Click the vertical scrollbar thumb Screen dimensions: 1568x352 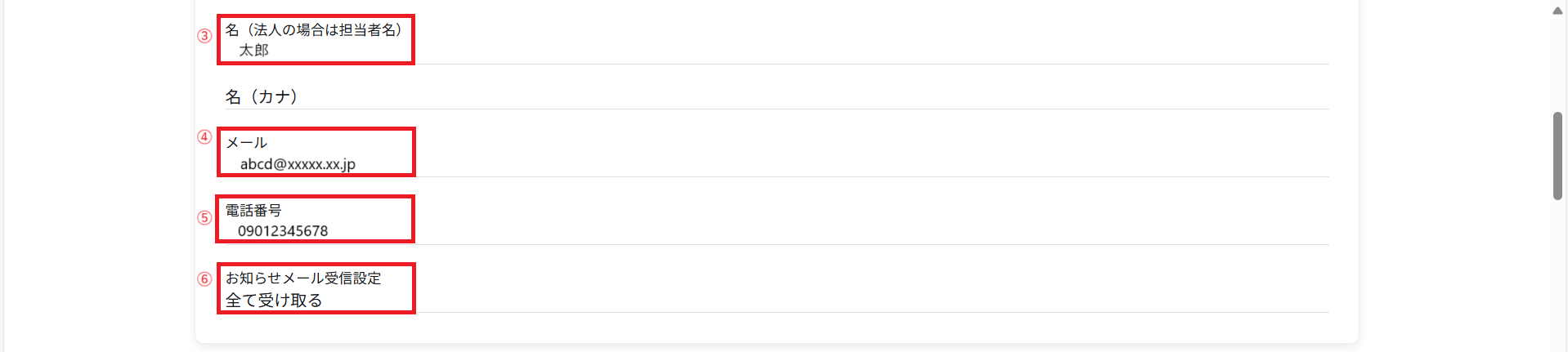point(1557,155)
